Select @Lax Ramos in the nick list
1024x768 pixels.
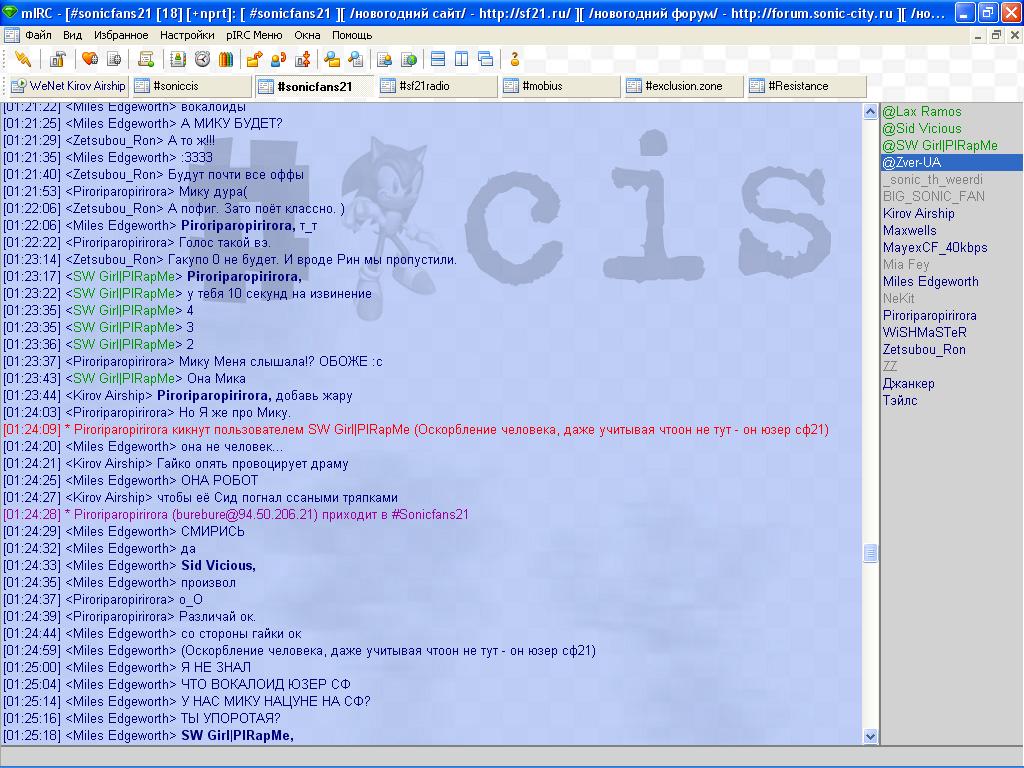[x=921, y=112]
